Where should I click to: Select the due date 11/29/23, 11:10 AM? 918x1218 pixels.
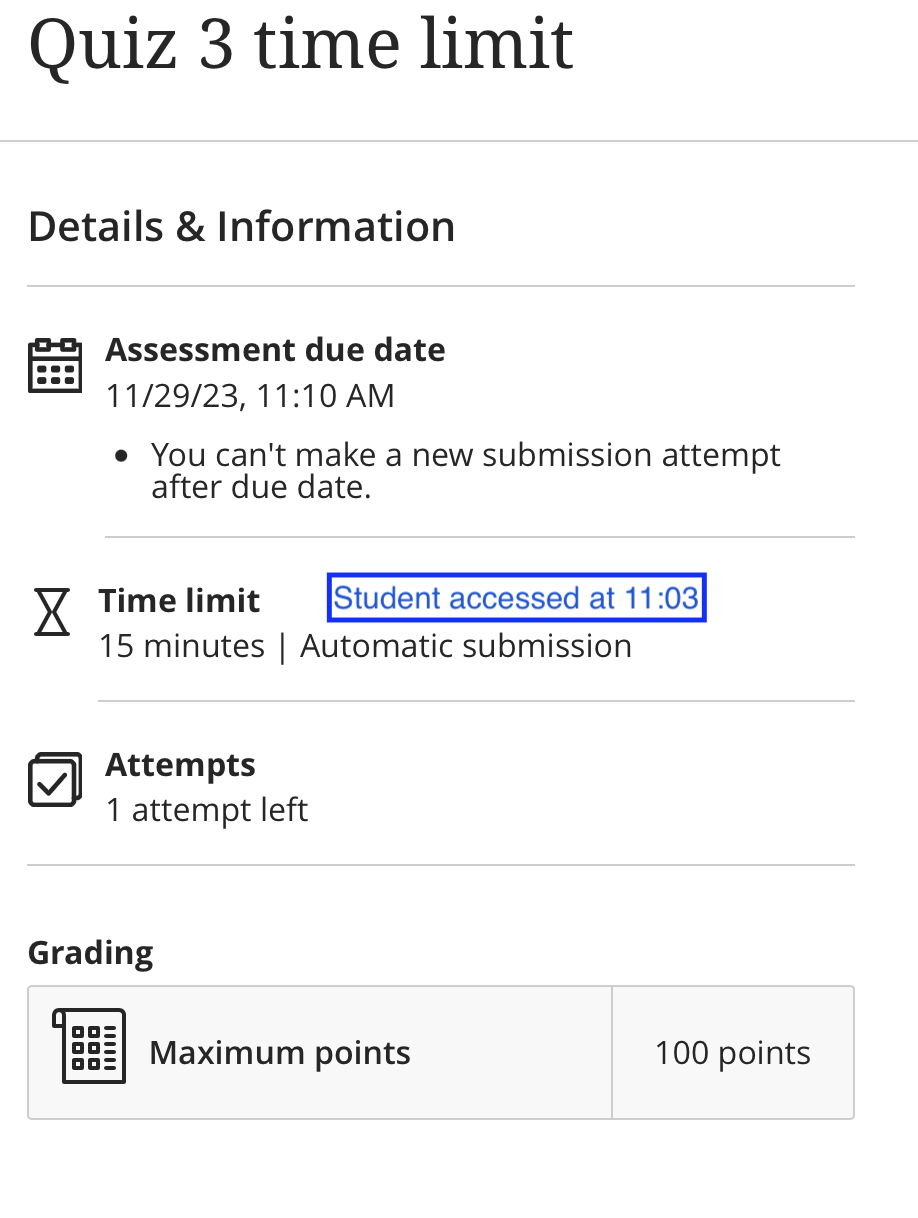point(250,396)
